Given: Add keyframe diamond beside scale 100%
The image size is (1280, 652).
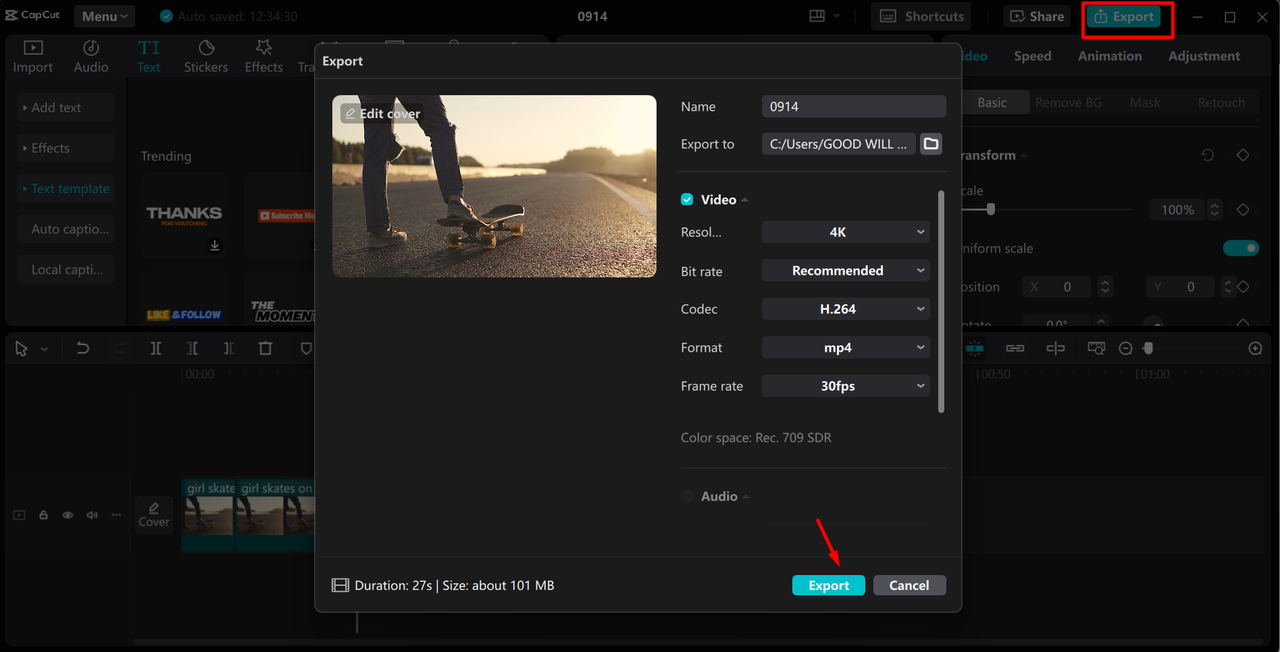Looking at the screenshot, I should [x=1243, y=210].
